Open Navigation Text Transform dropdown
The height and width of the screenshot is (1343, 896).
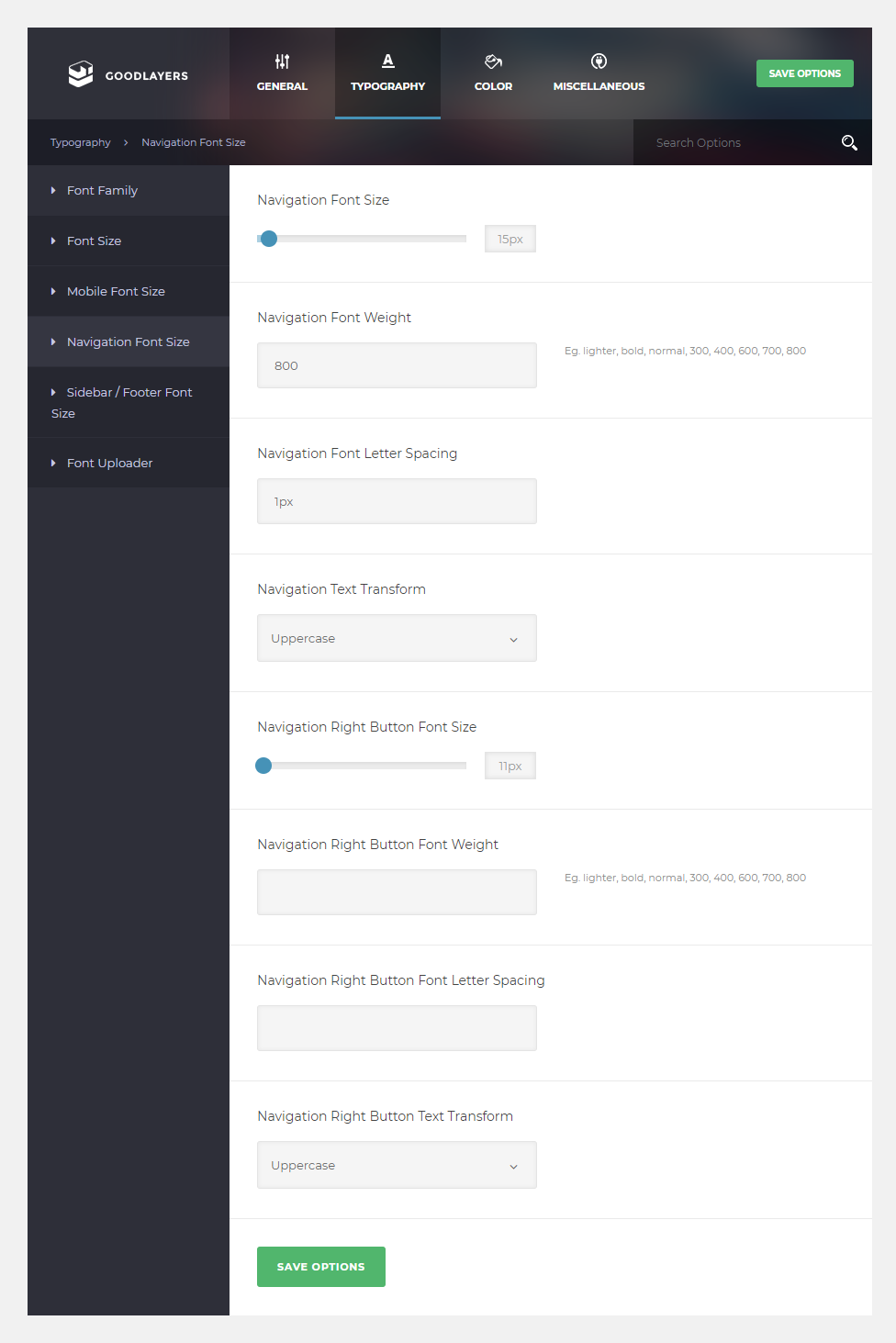(397, 638)
